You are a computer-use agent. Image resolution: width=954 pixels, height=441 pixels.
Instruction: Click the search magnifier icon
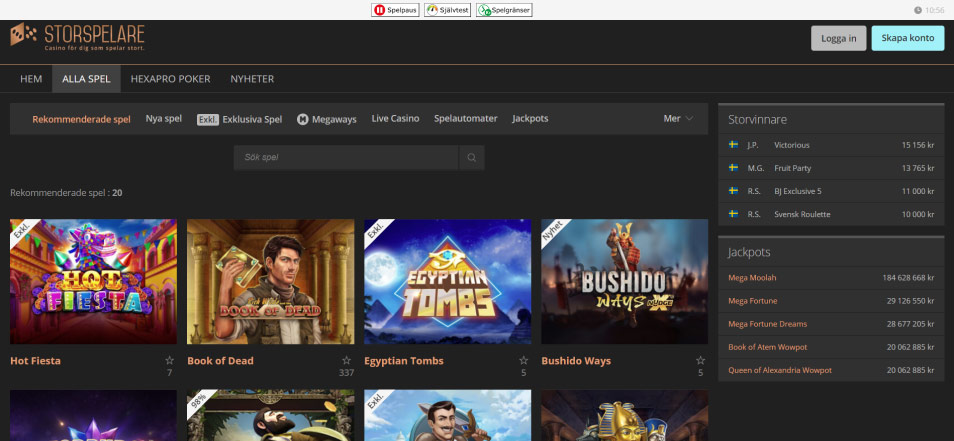(472, 158)
